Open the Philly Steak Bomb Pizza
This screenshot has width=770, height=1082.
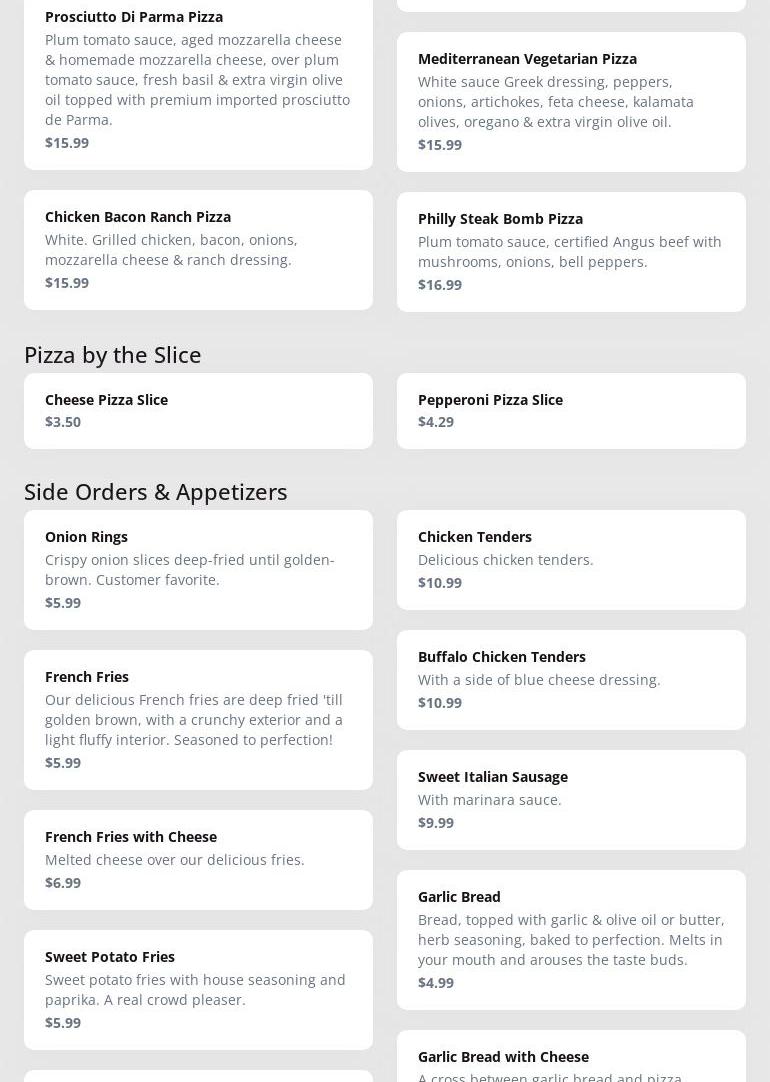[x=571, y=251]
